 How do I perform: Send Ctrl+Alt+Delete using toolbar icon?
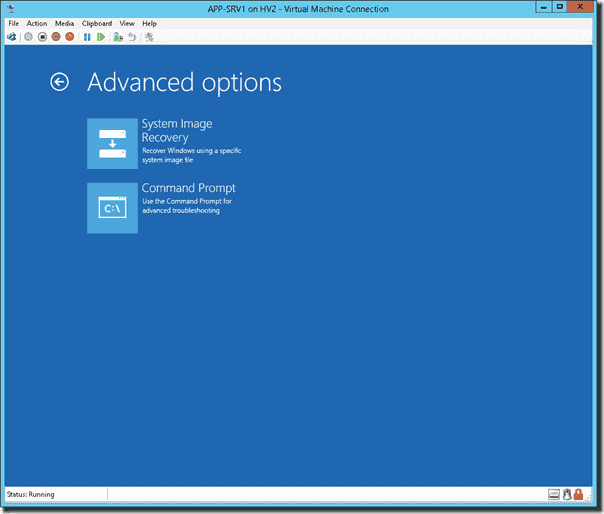(x=12, y=37)
